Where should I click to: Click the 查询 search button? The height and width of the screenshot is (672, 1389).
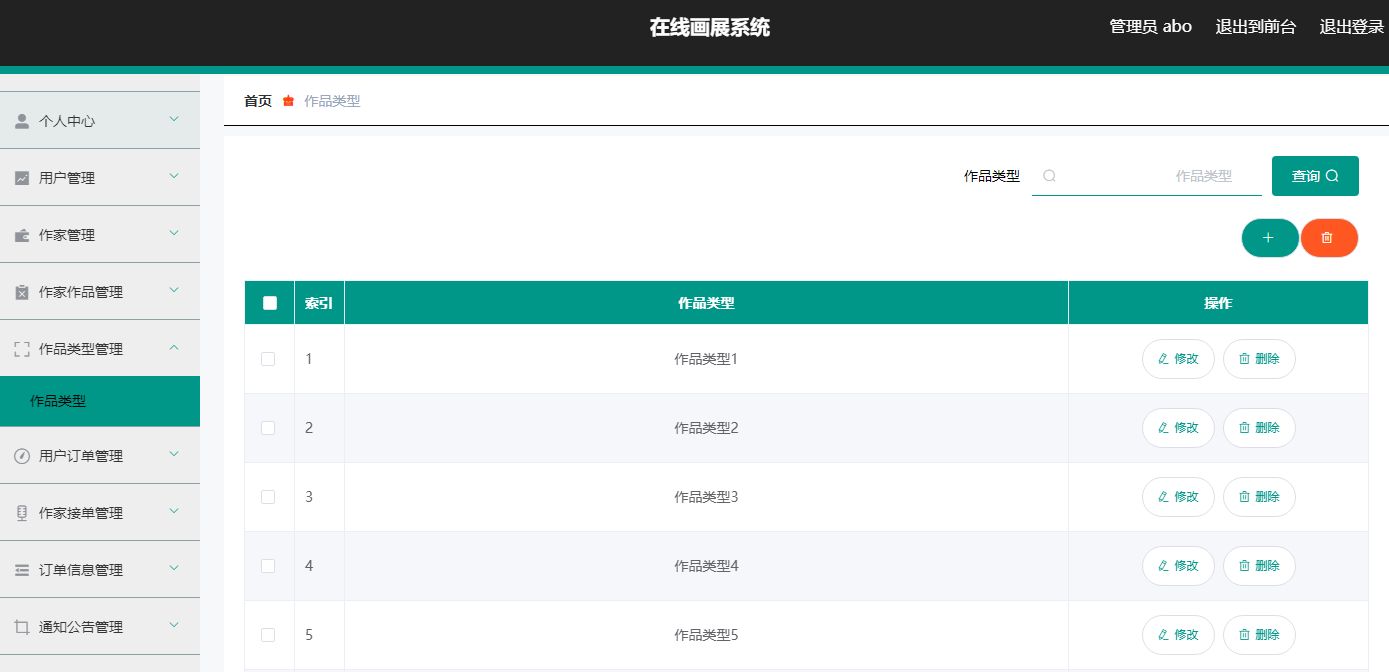tap(1315, 176)
